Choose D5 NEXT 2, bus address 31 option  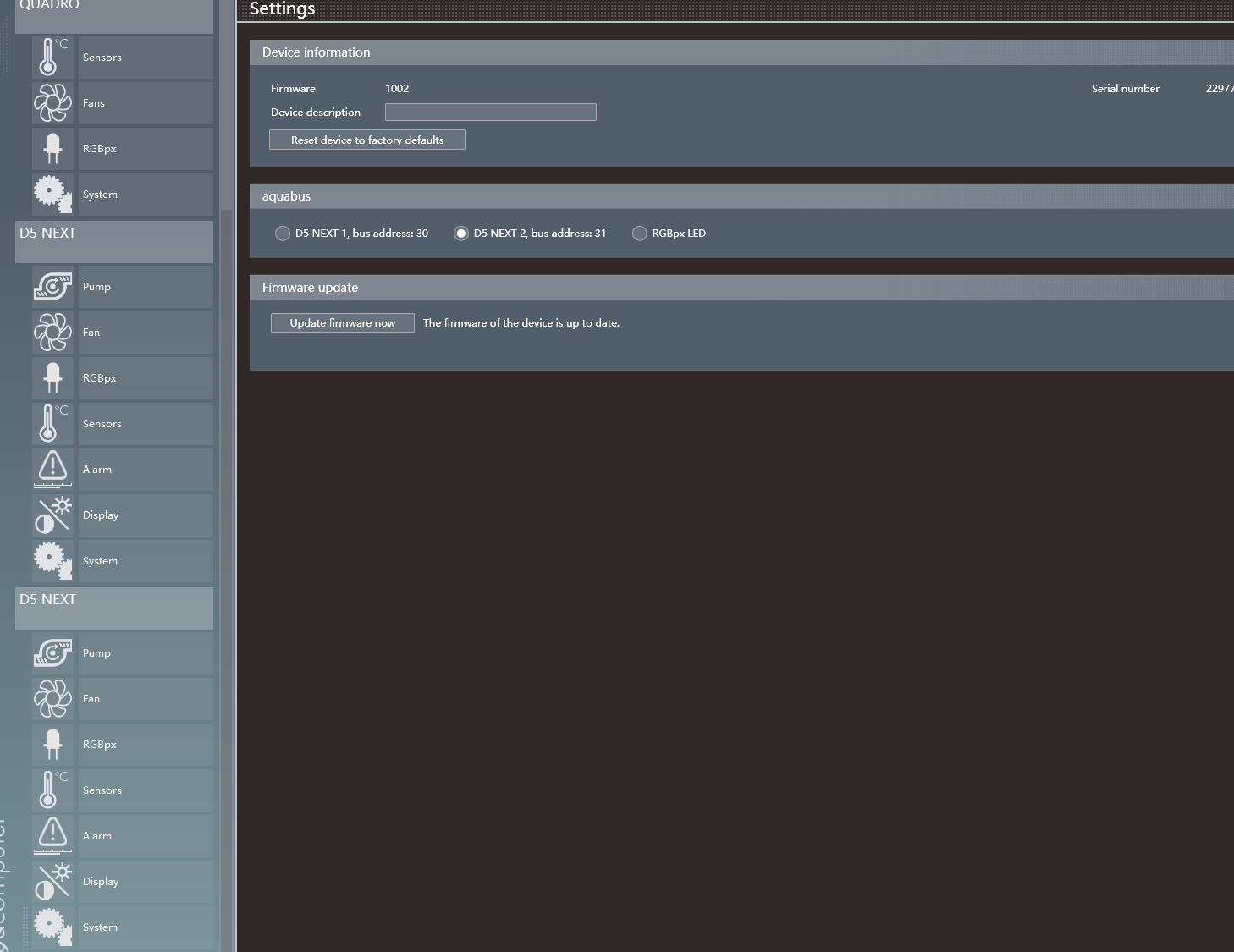[461, 234]
